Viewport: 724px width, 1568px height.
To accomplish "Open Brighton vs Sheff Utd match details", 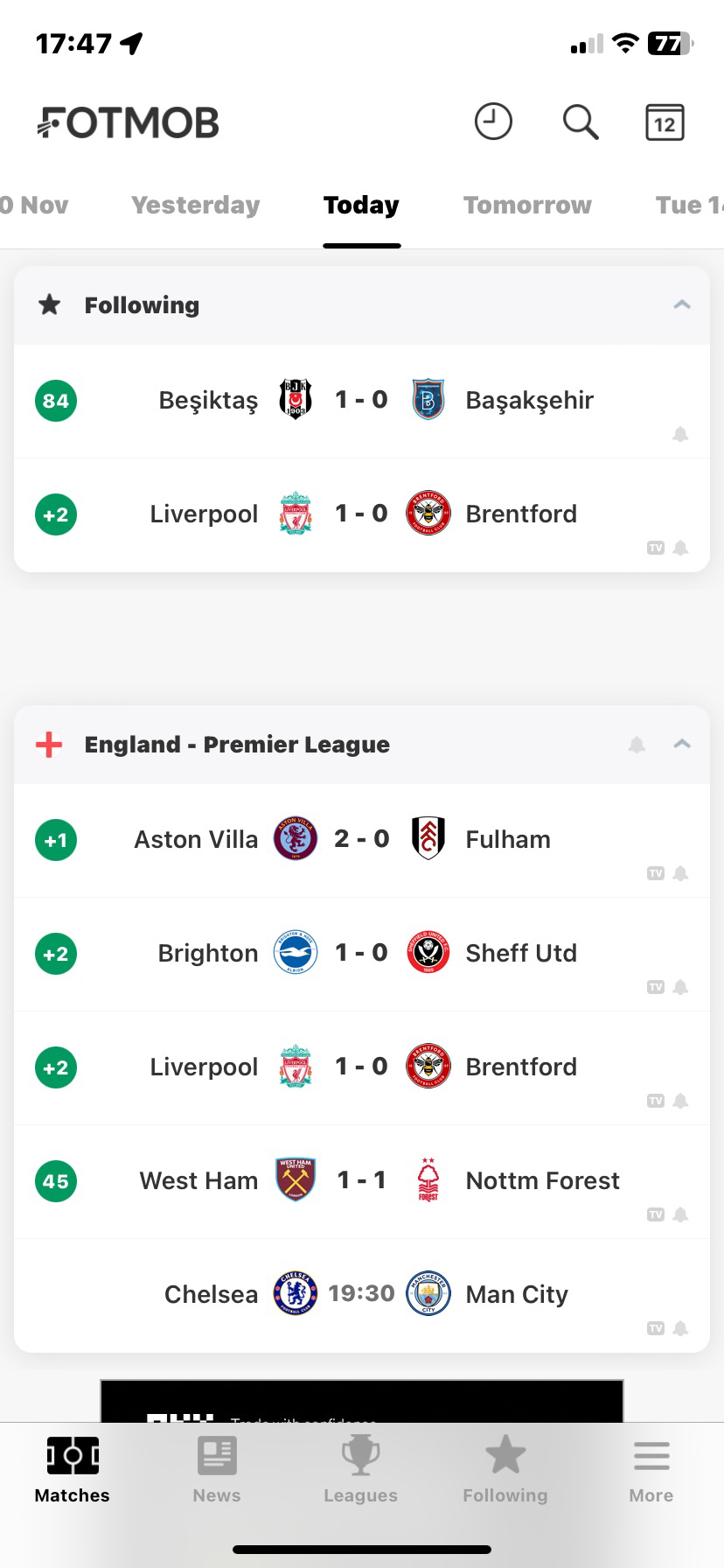I will pyautogui.click(x=361, y=953).
